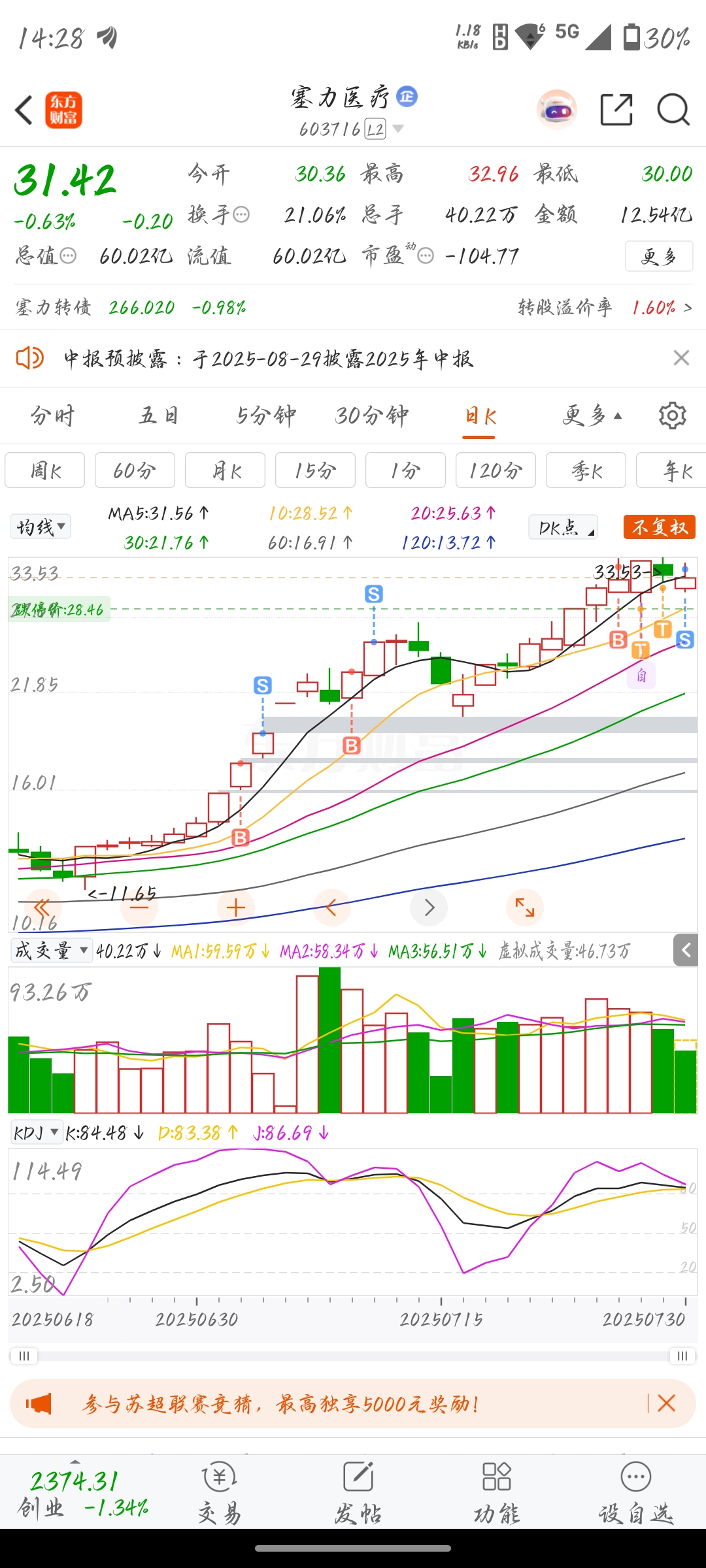Collapse side panel grey chevron button

(x=686, y=950)
